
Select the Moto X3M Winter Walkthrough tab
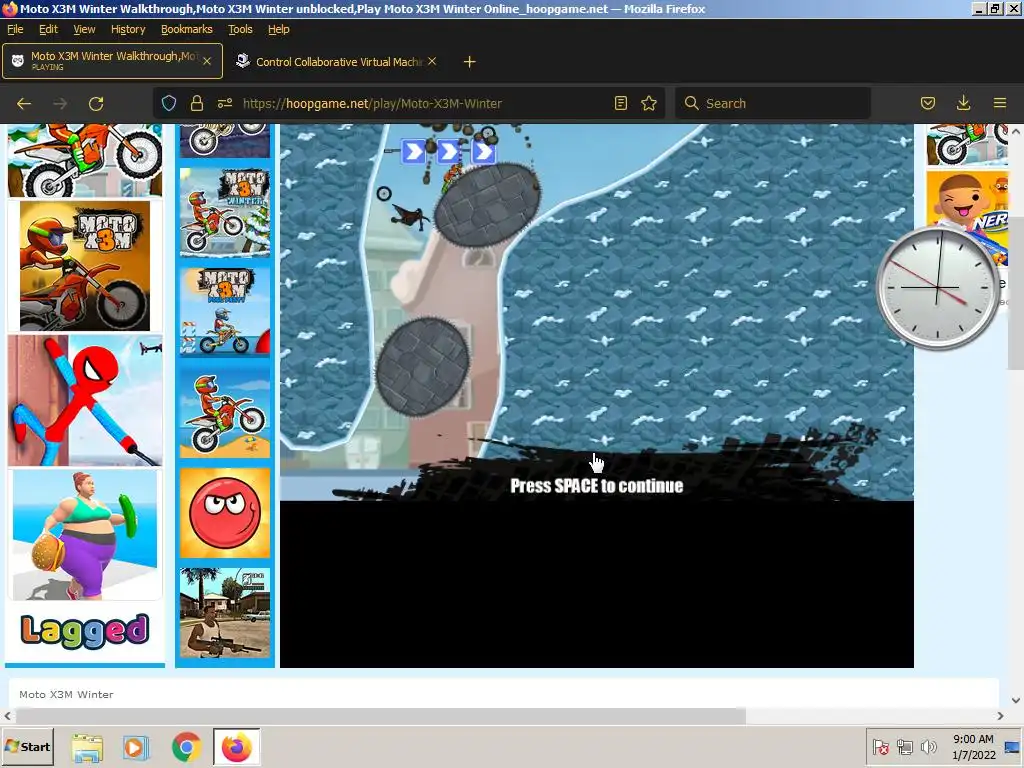(x=112, y=61)
